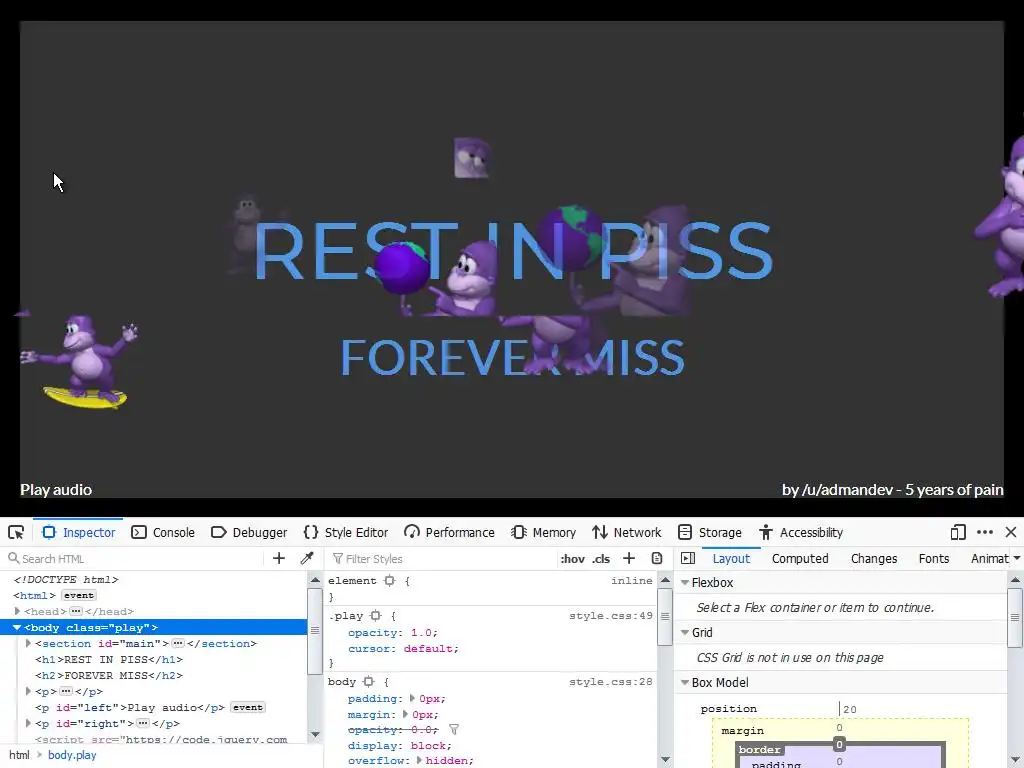The height and width of the screenshot is (768, 1024).
Task: Open style.css:28 source link
Action: [x=611, y=682]
